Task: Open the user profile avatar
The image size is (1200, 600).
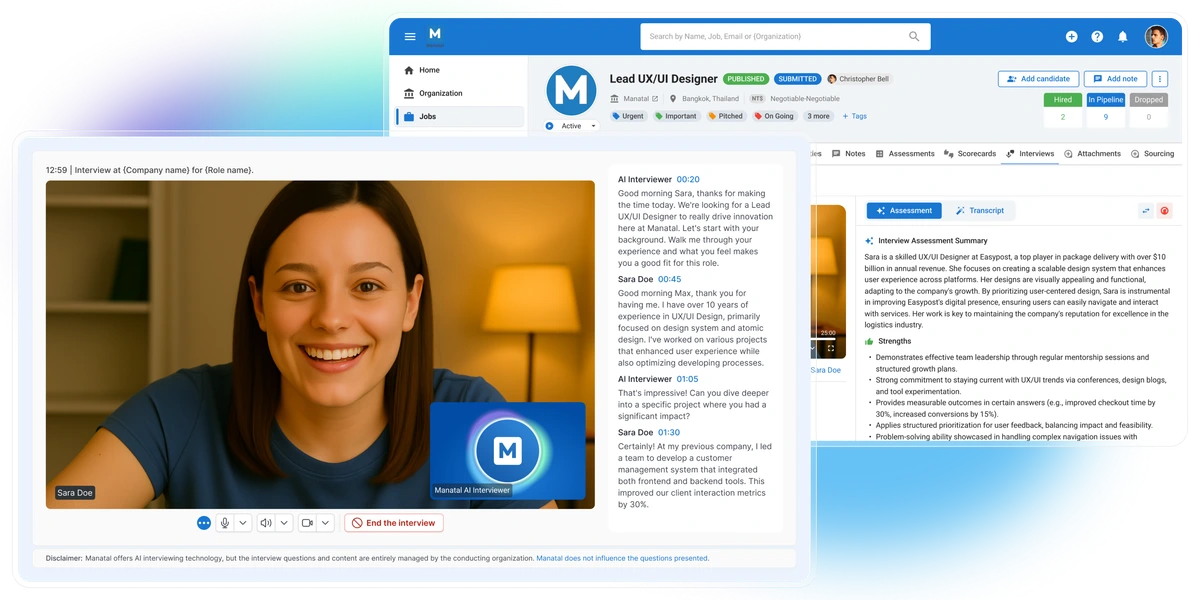Action: point(1156,36)
